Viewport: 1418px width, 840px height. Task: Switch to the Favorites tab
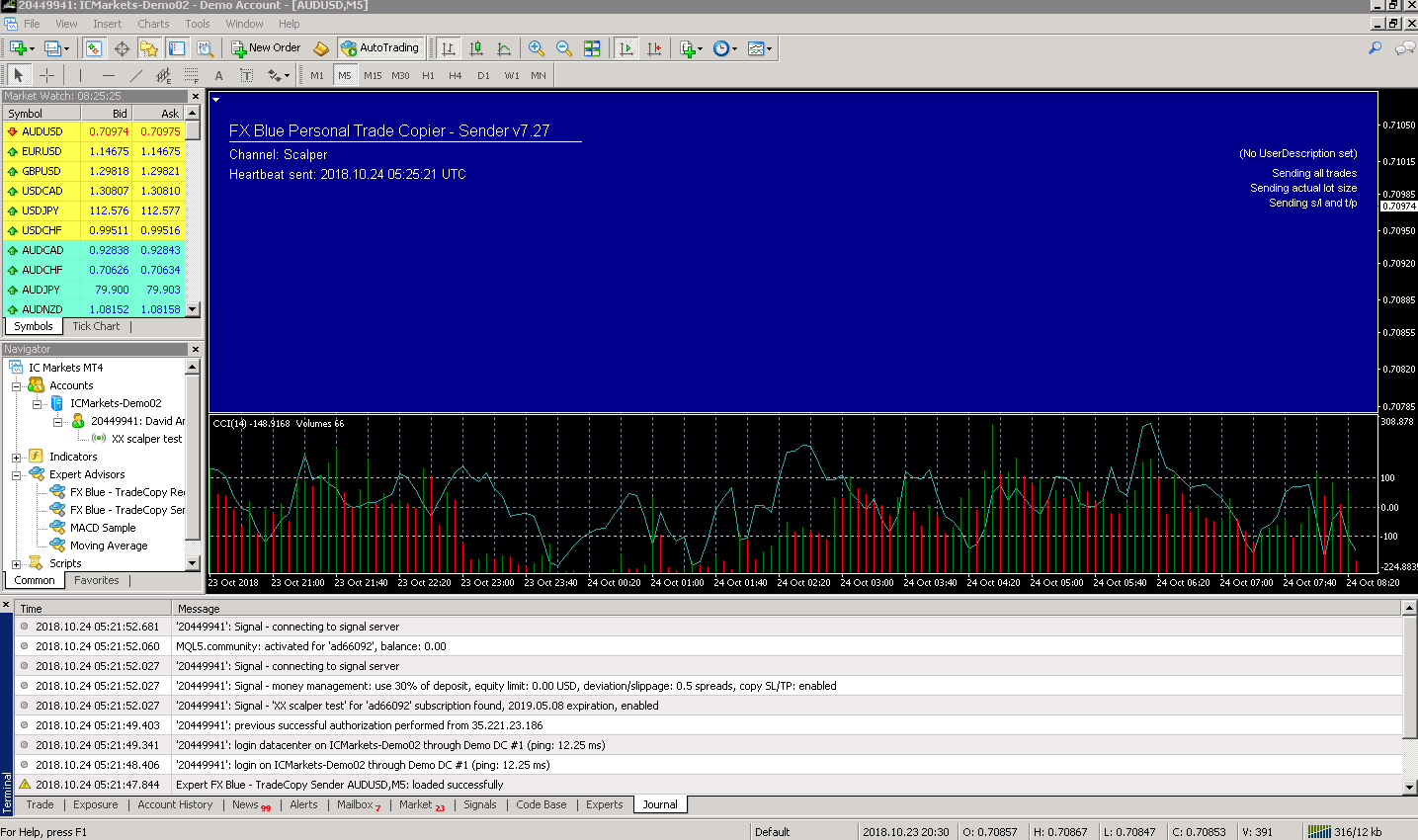coord(97,580)
